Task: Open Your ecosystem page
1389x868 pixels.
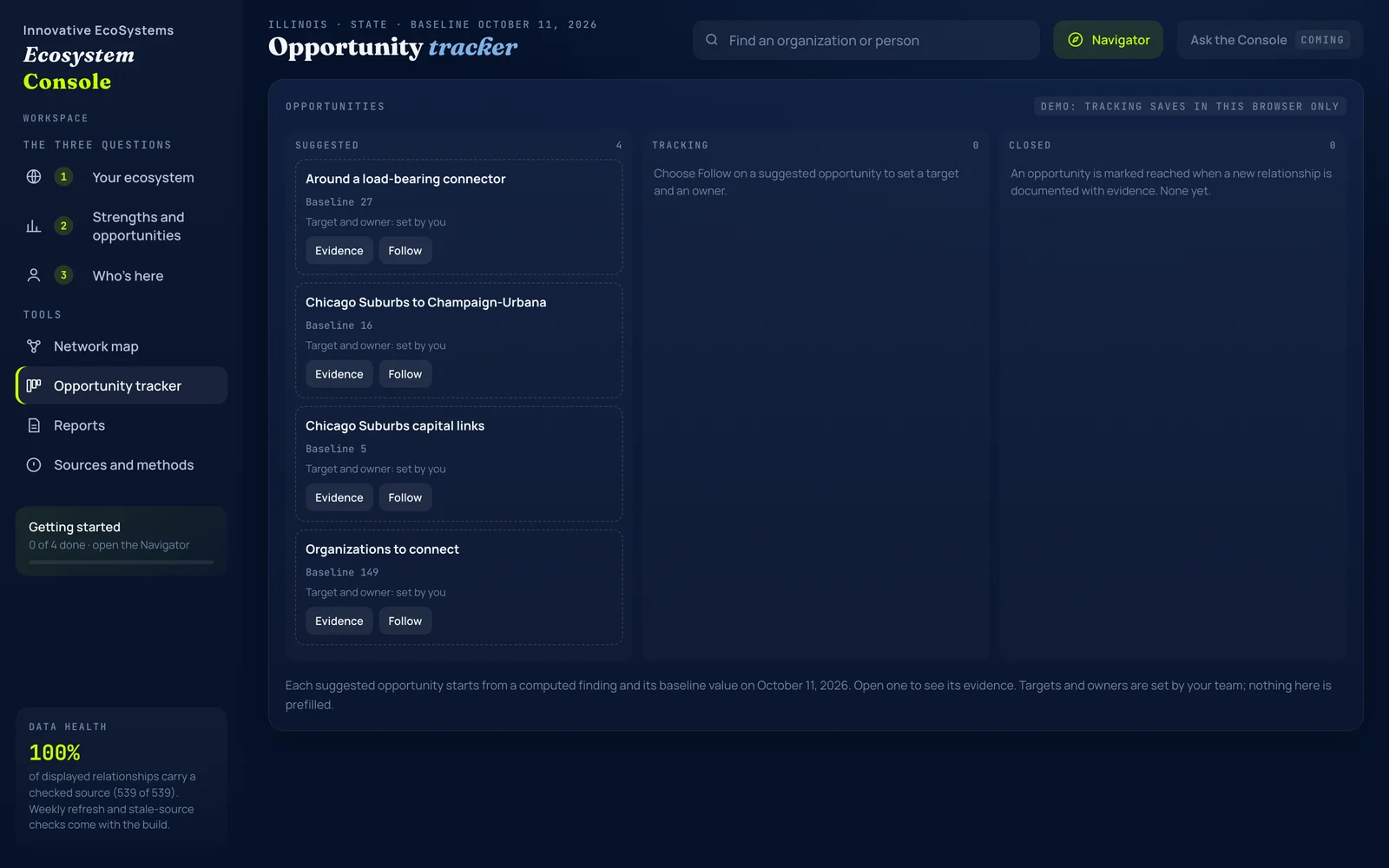Action: (x=122, y=177)
